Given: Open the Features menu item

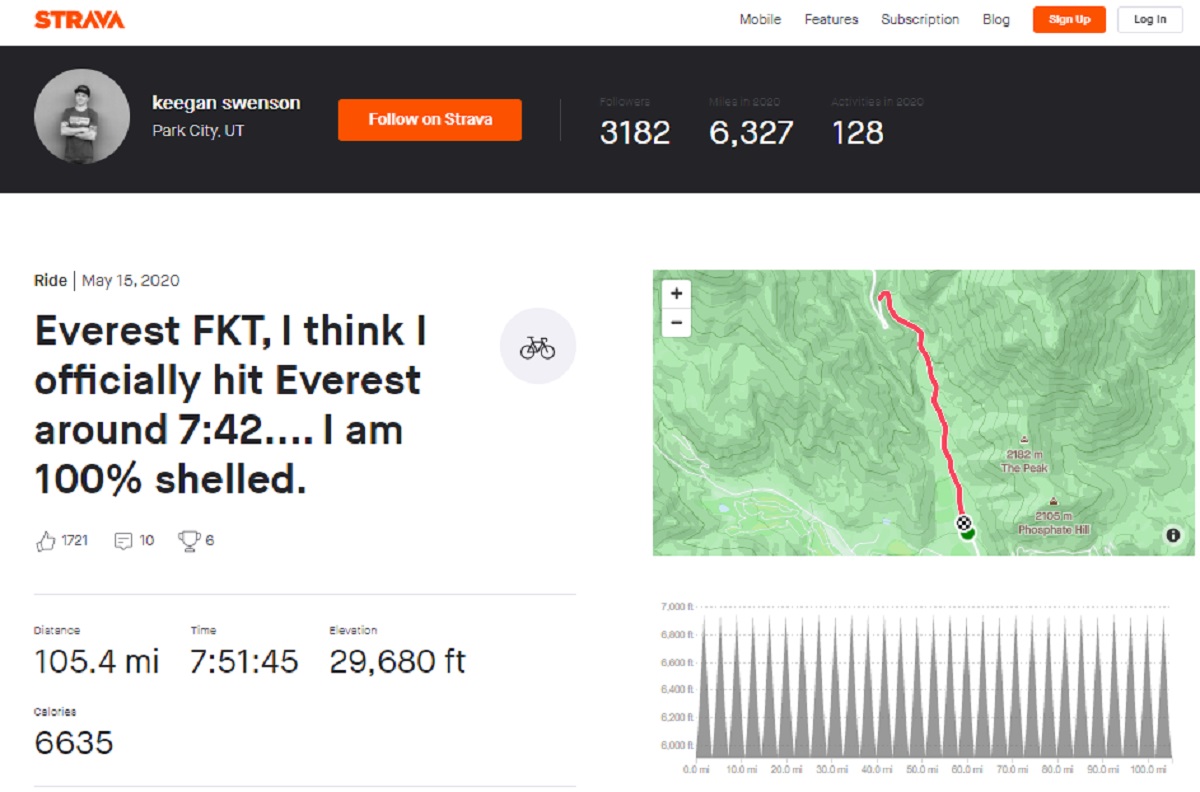Looking at the screenshot, I should 831,20.
